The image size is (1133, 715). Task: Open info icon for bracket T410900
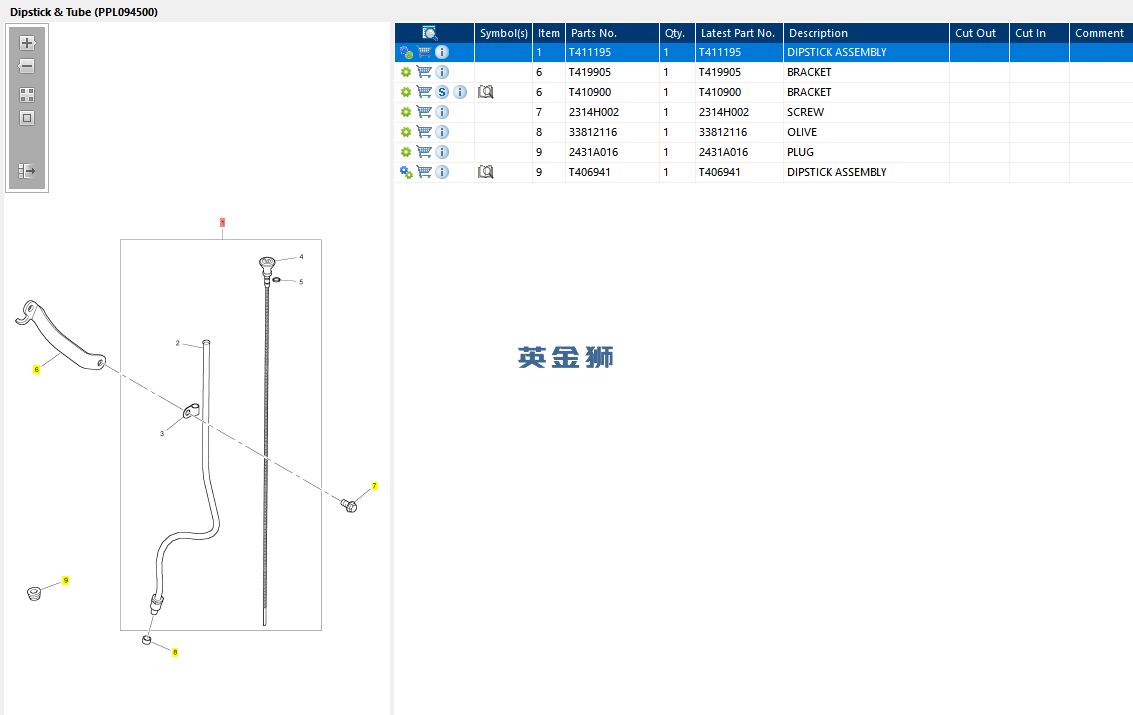click(460, 92)
